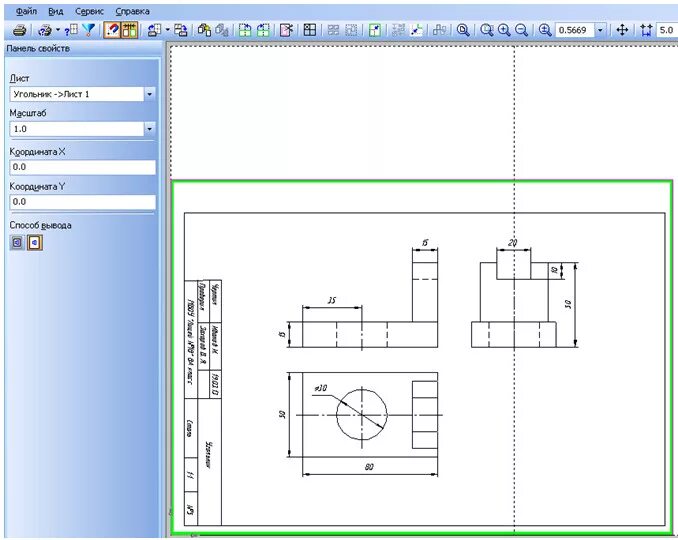Click the second rotate-documents icon
Image resolution: width=678 pixels, height=540 pixels.
tap(181, 30)
